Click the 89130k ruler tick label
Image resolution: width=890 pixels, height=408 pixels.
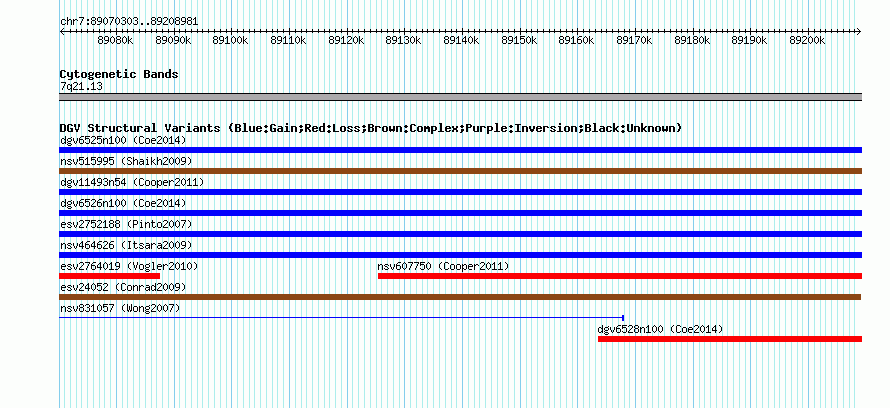pos(404,40)
